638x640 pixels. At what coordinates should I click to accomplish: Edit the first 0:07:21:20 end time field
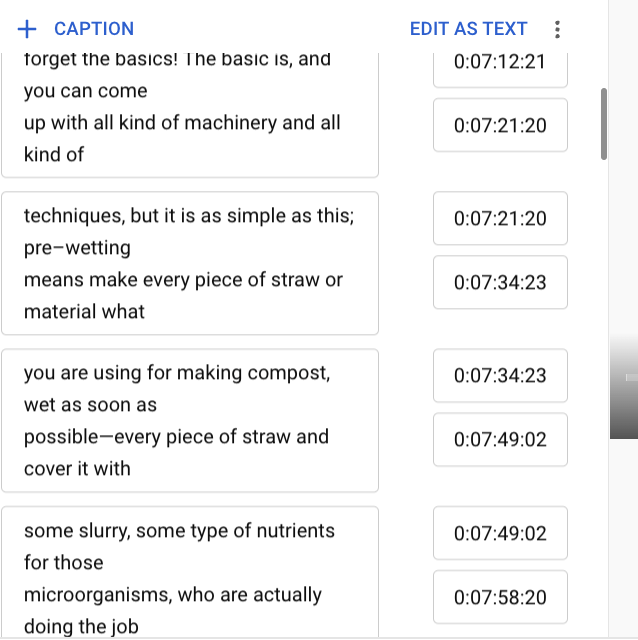[500, 125]
